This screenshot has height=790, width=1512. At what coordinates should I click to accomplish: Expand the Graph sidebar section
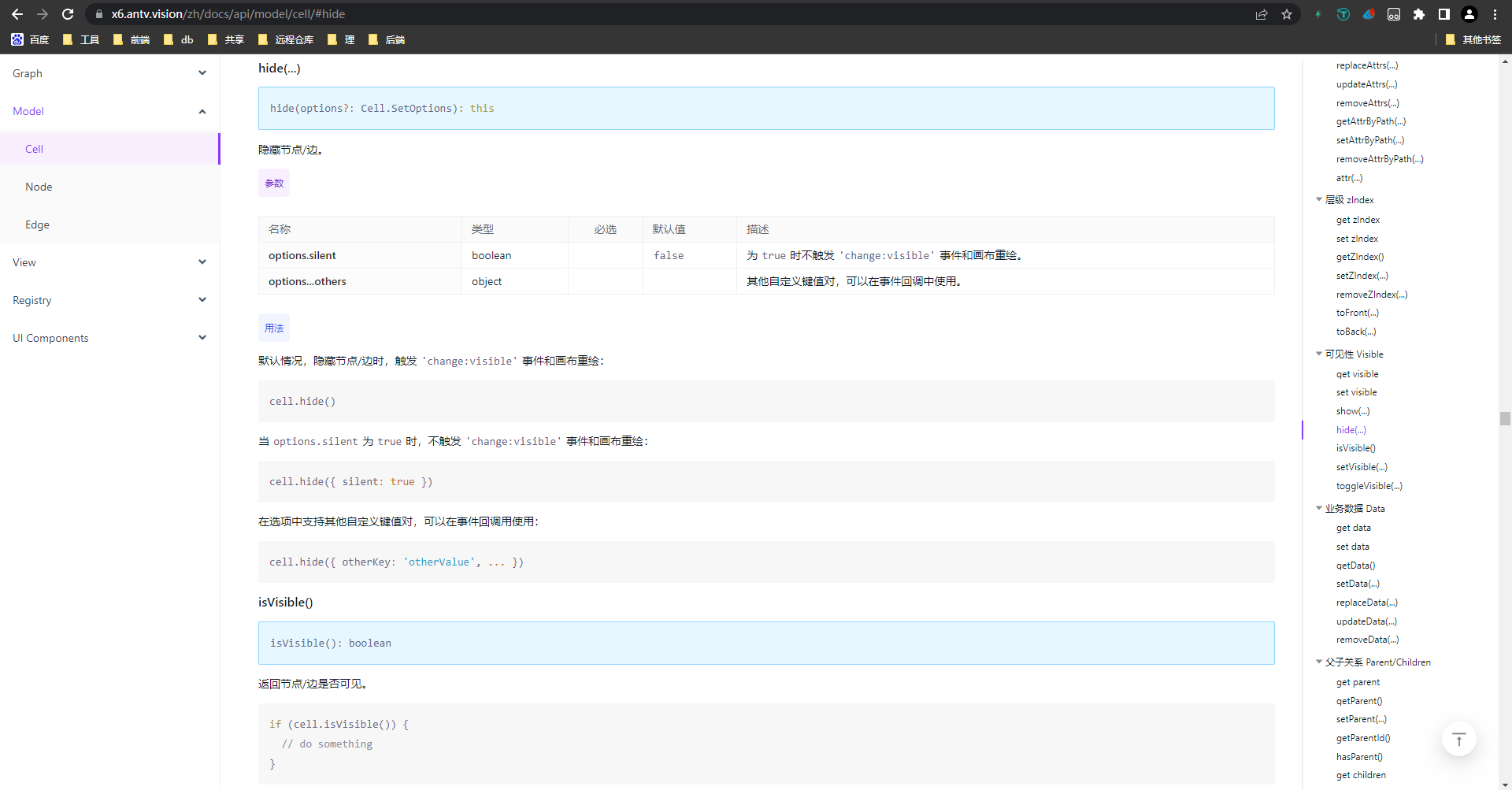[109, 73]
